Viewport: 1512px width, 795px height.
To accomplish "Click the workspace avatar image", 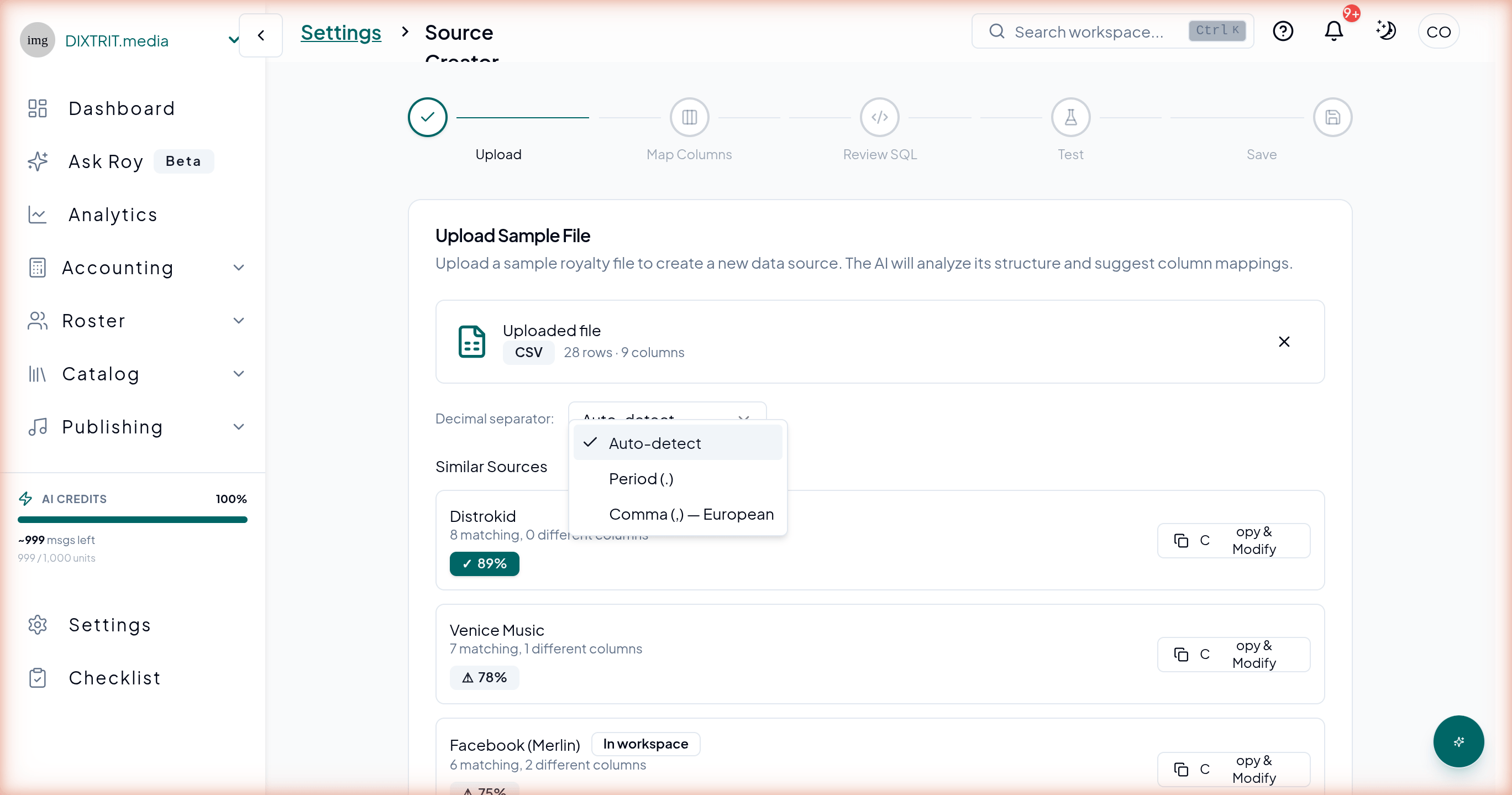I will [38, 40].
